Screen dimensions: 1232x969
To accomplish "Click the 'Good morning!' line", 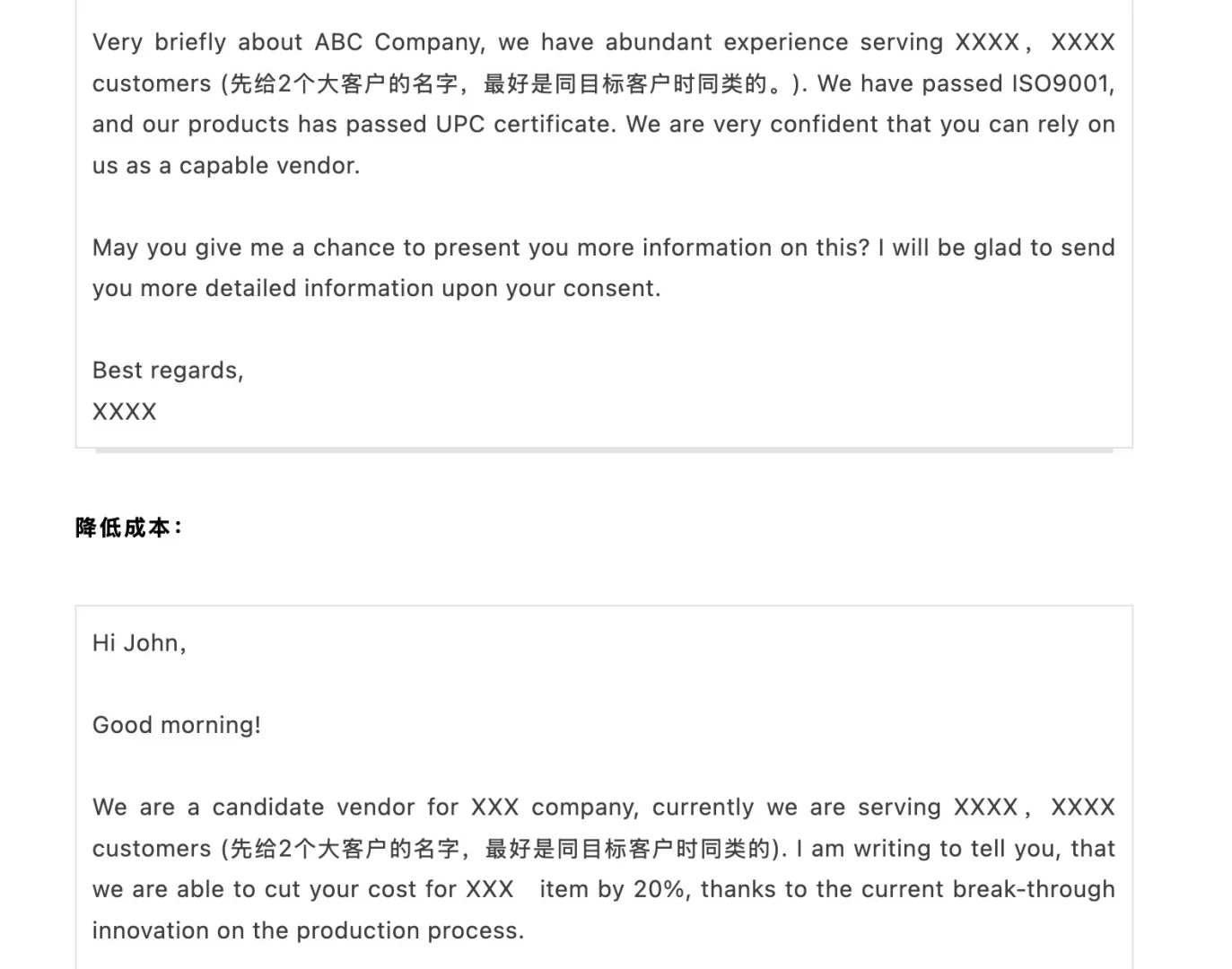I will (x=177, y=725).
